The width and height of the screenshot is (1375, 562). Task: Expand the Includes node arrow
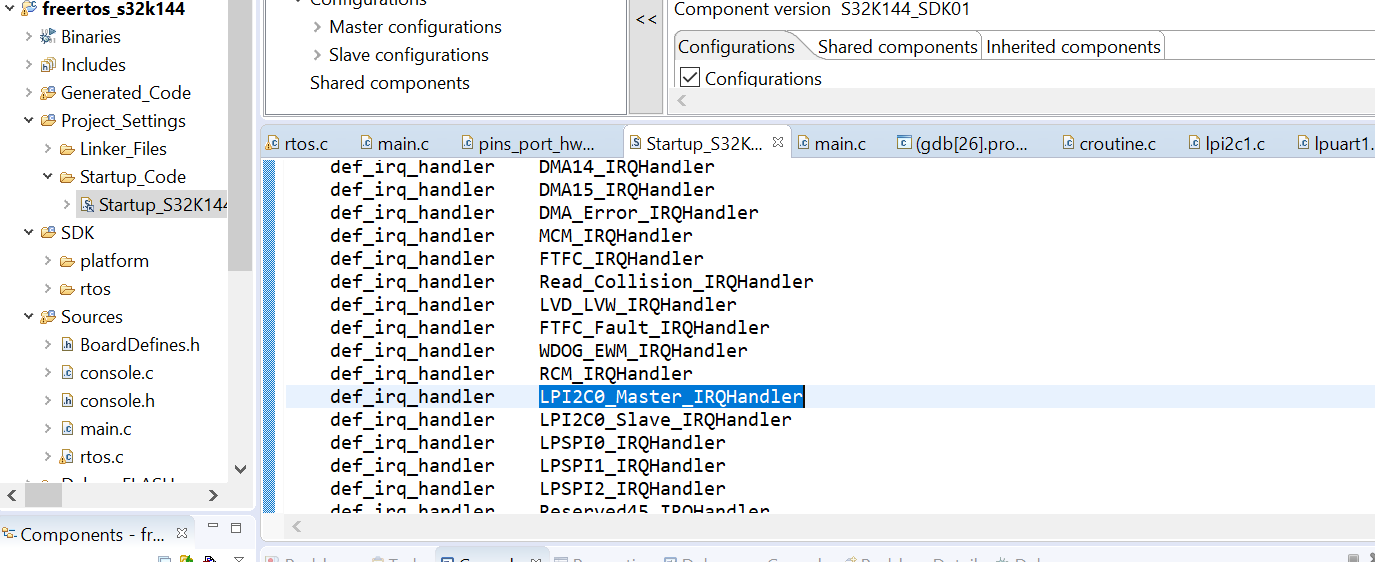(28, 65)
